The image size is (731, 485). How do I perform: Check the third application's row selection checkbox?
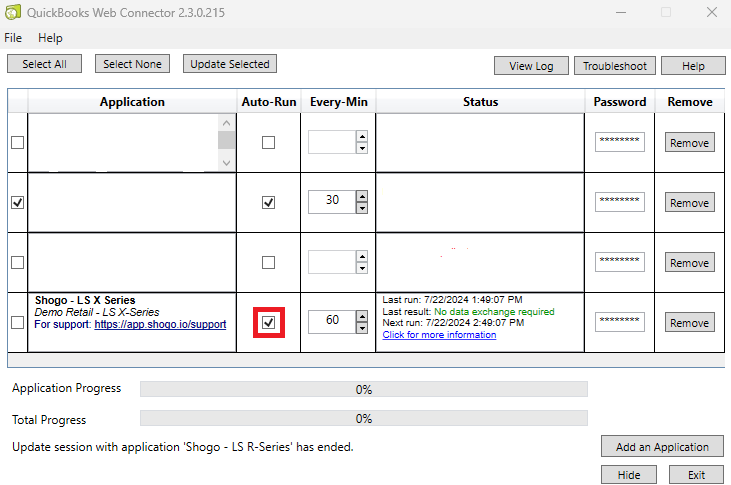tap(18, 263)
